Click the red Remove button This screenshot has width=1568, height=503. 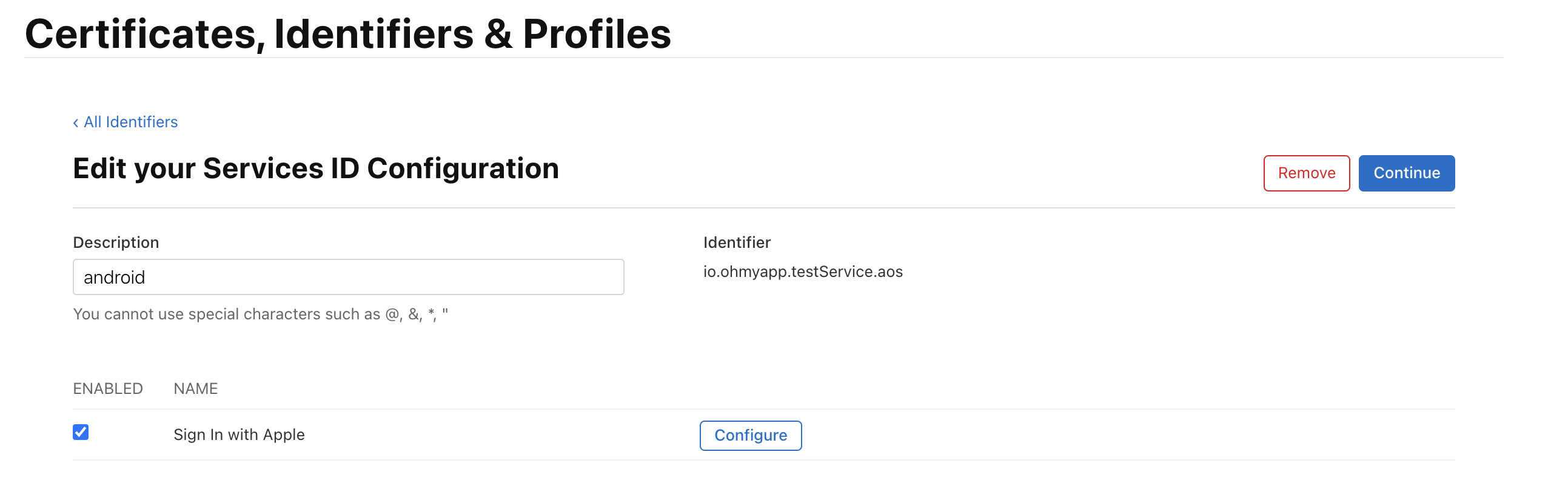1306,173
